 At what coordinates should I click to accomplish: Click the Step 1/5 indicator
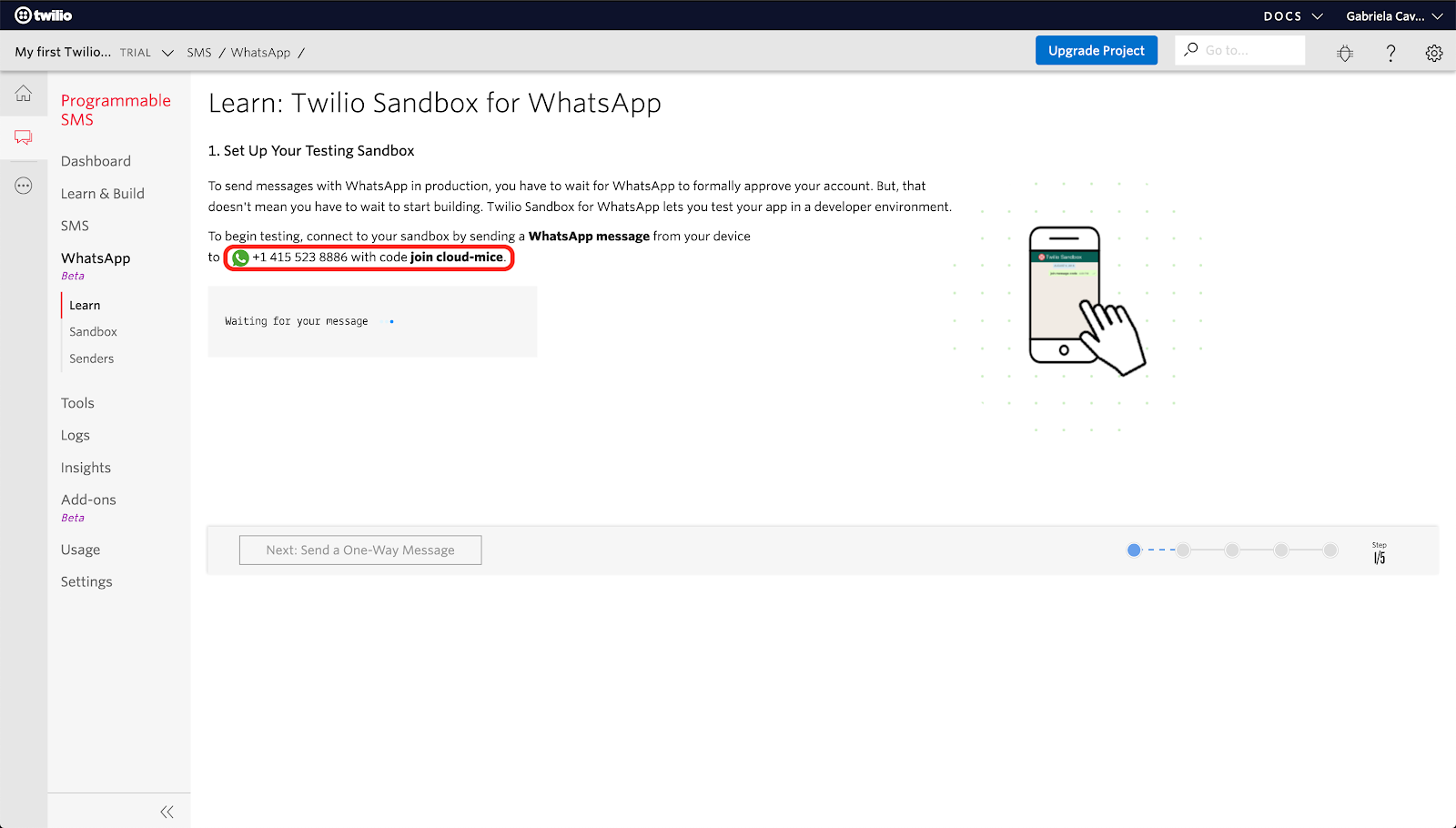pyautogui.click(x=1380, y=553)
